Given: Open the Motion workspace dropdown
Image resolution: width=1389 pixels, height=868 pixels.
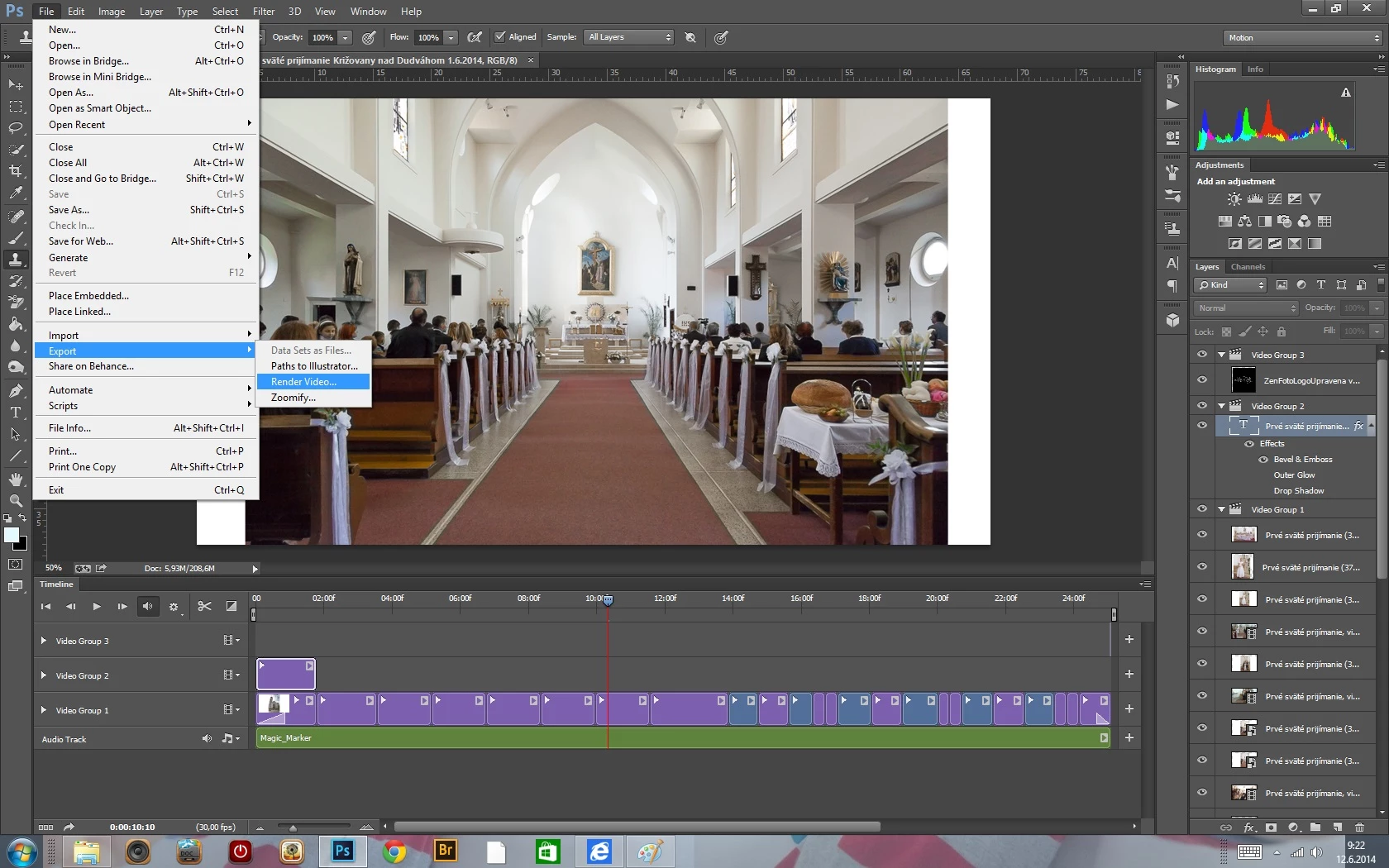Looking at the screenshot, I should [1302, 38].
